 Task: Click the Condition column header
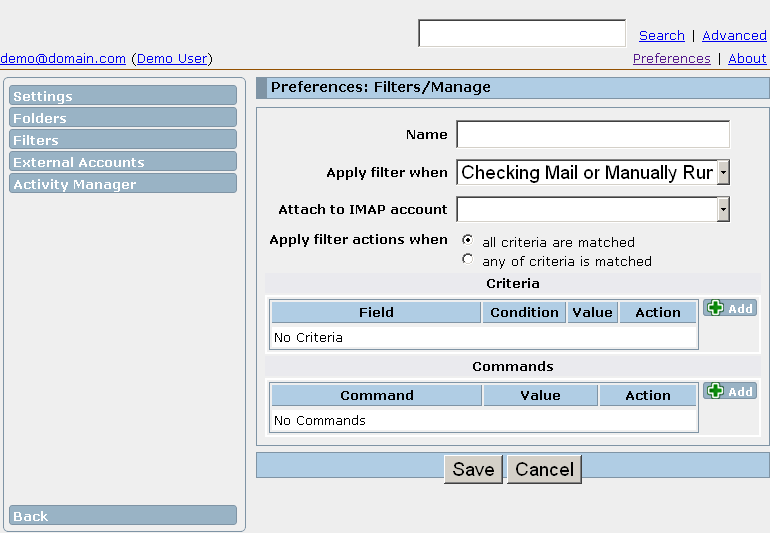(x=524, y=312)
